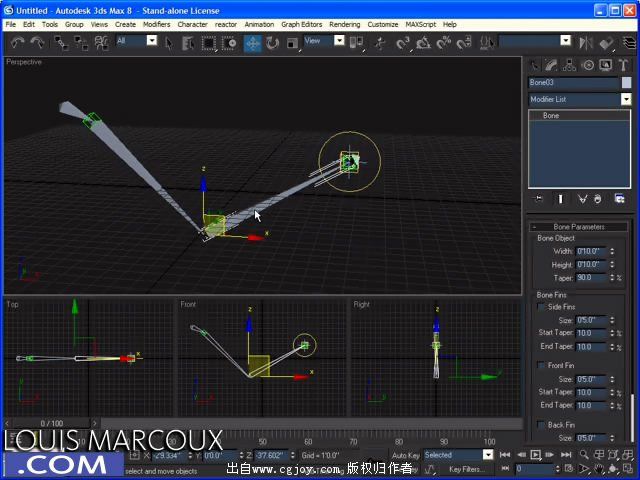The image size is (640, 480).
Task: Toggle Show End Result in modifier stack
Action: [560, 199]
